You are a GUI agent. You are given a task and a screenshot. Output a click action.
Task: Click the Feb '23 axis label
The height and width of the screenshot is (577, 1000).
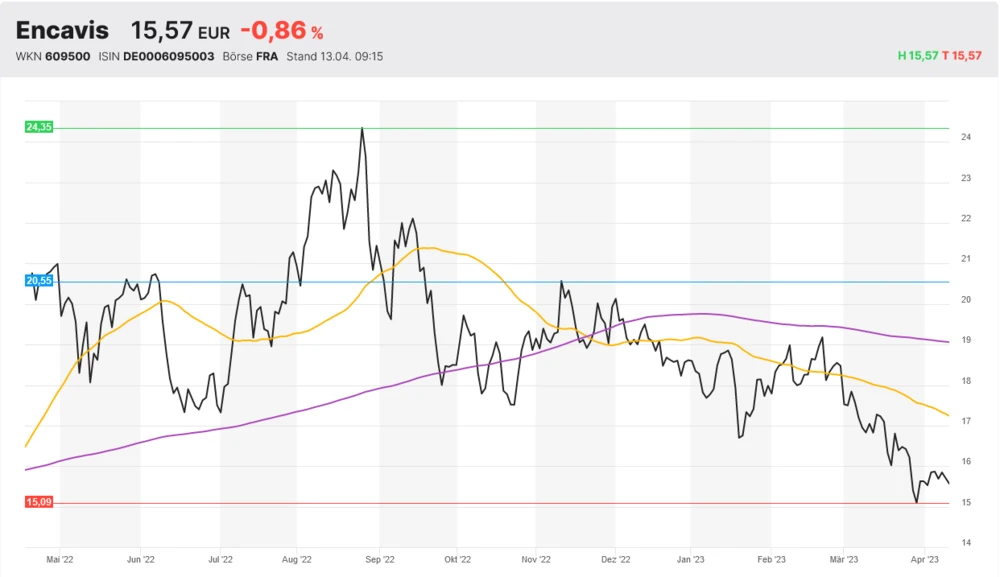click(771, 559)
